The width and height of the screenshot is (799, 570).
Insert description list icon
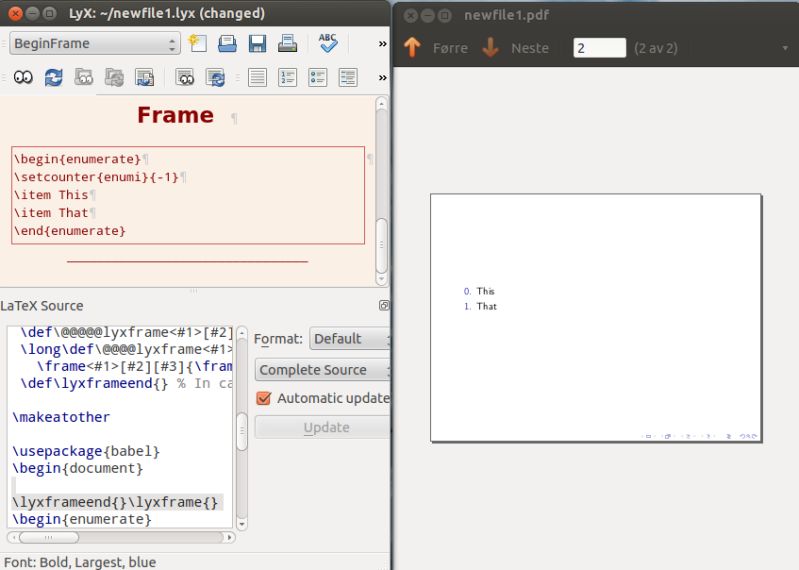[x=348, y=77]
